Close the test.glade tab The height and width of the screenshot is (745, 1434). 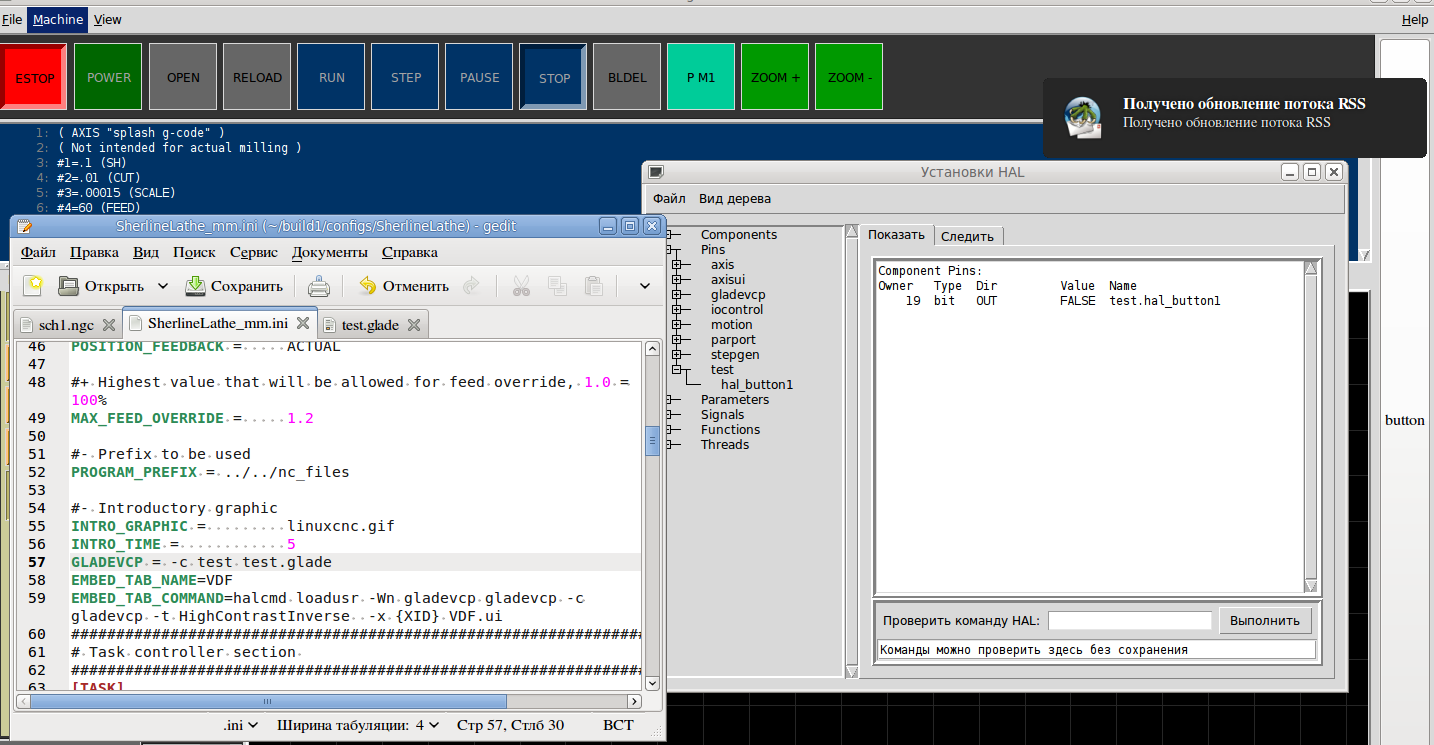click(x=414, y=325)
